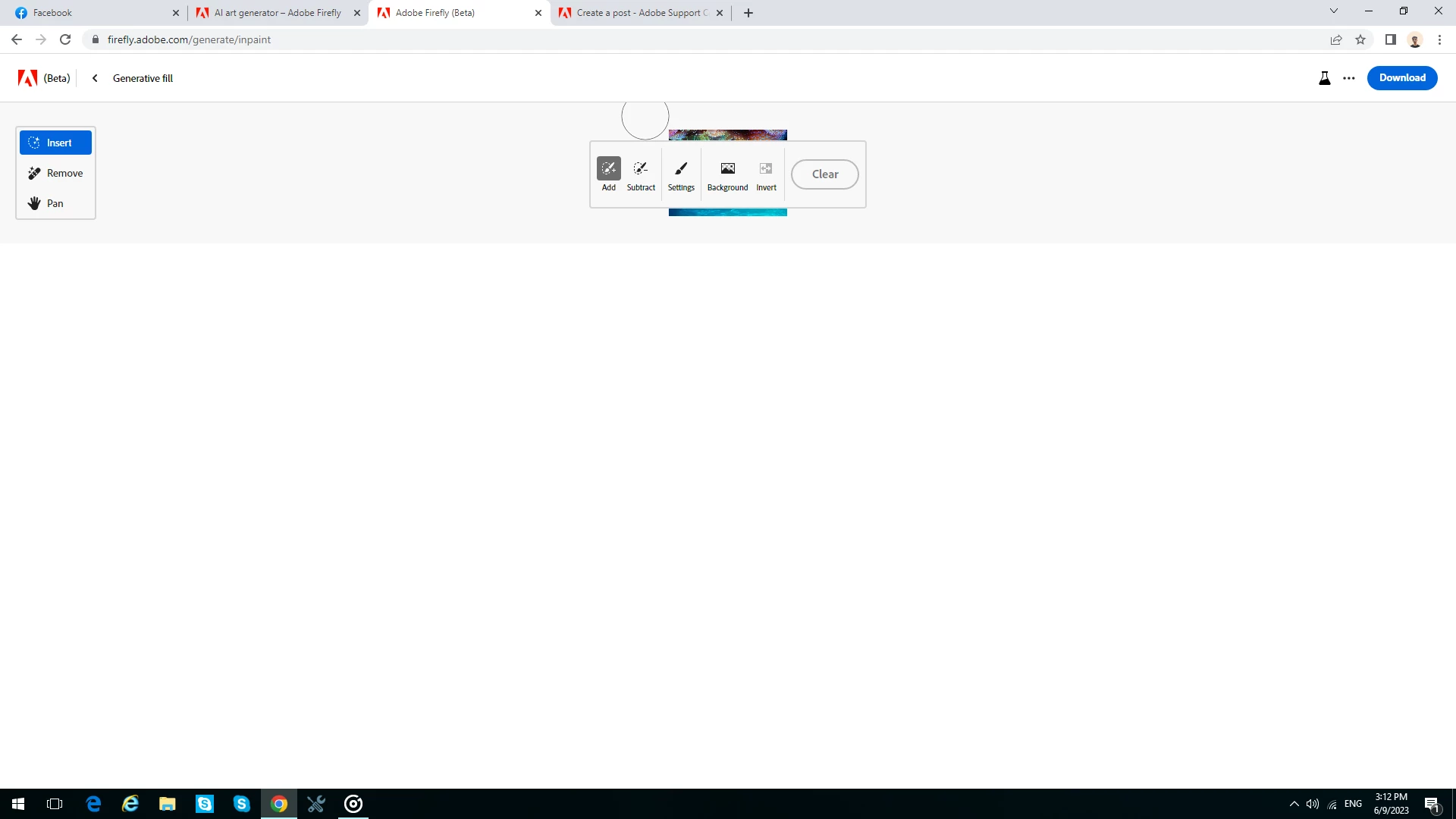The width and height of the screenshot is (1456, 819).
Task: Open the tab search dropdown arrow
Action: (1334, 11)
